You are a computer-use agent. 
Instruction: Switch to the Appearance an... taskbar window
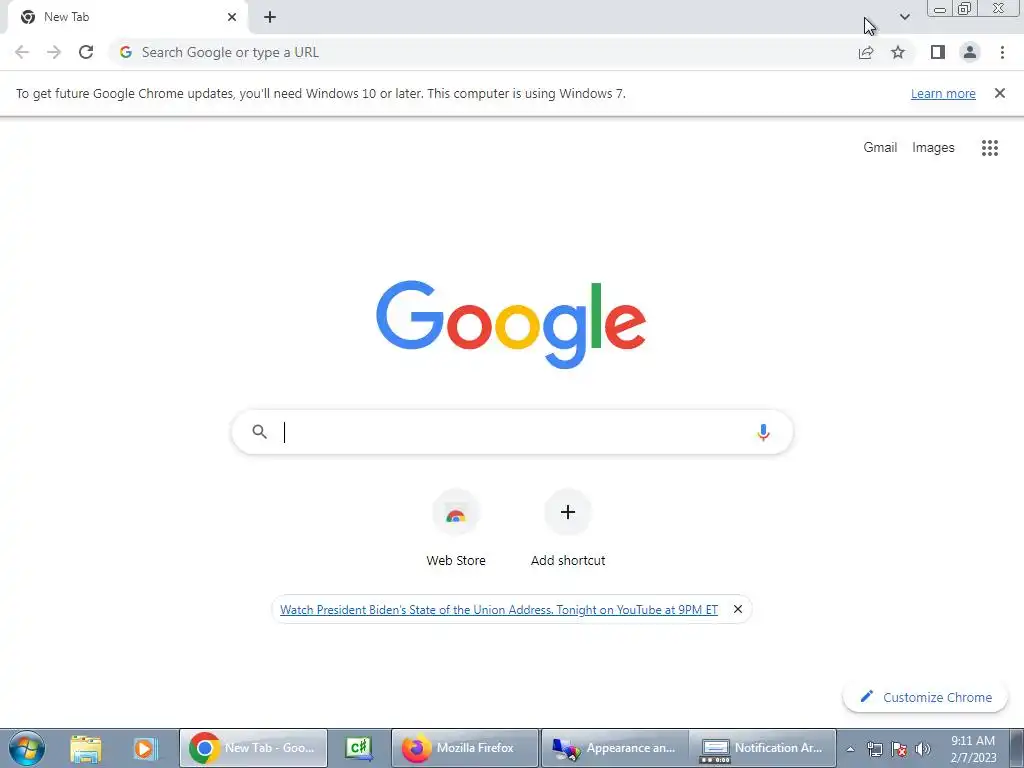(x=615, y=748)
